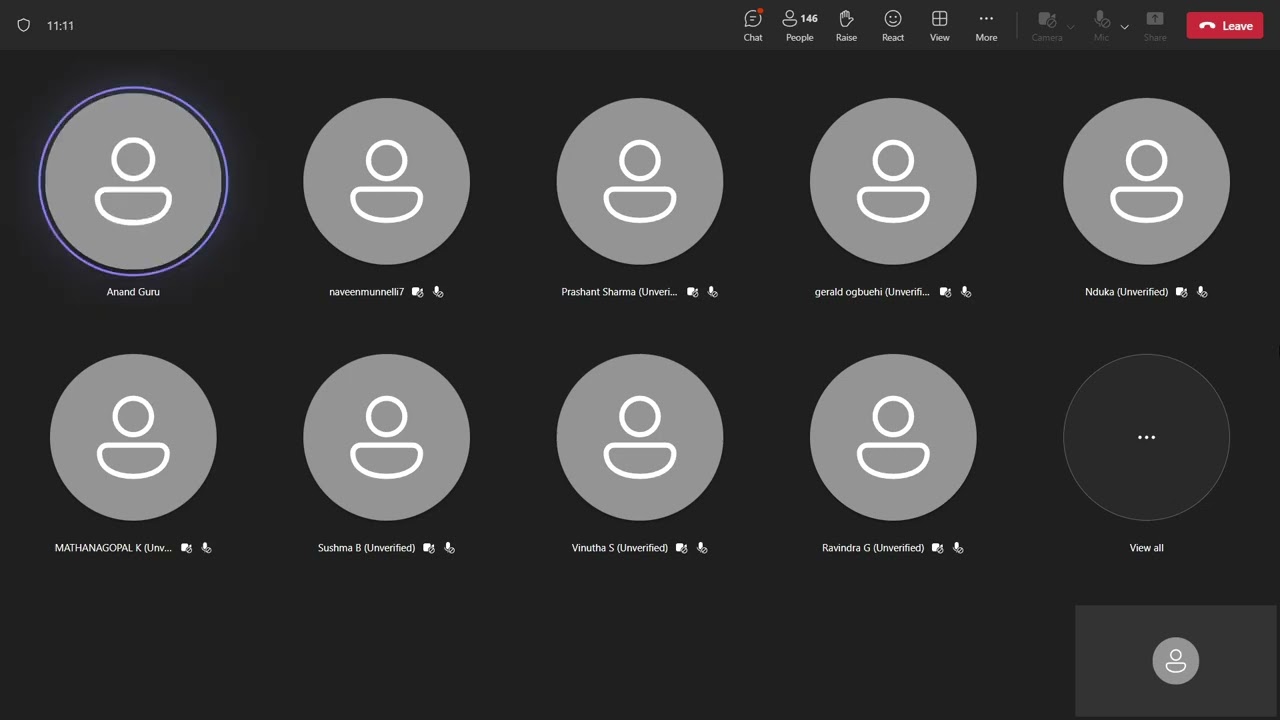Click Ravindra G's camera-off icon
Image resolution: width=1280 pixels, height=720 pixels.
tap(937, 548)
